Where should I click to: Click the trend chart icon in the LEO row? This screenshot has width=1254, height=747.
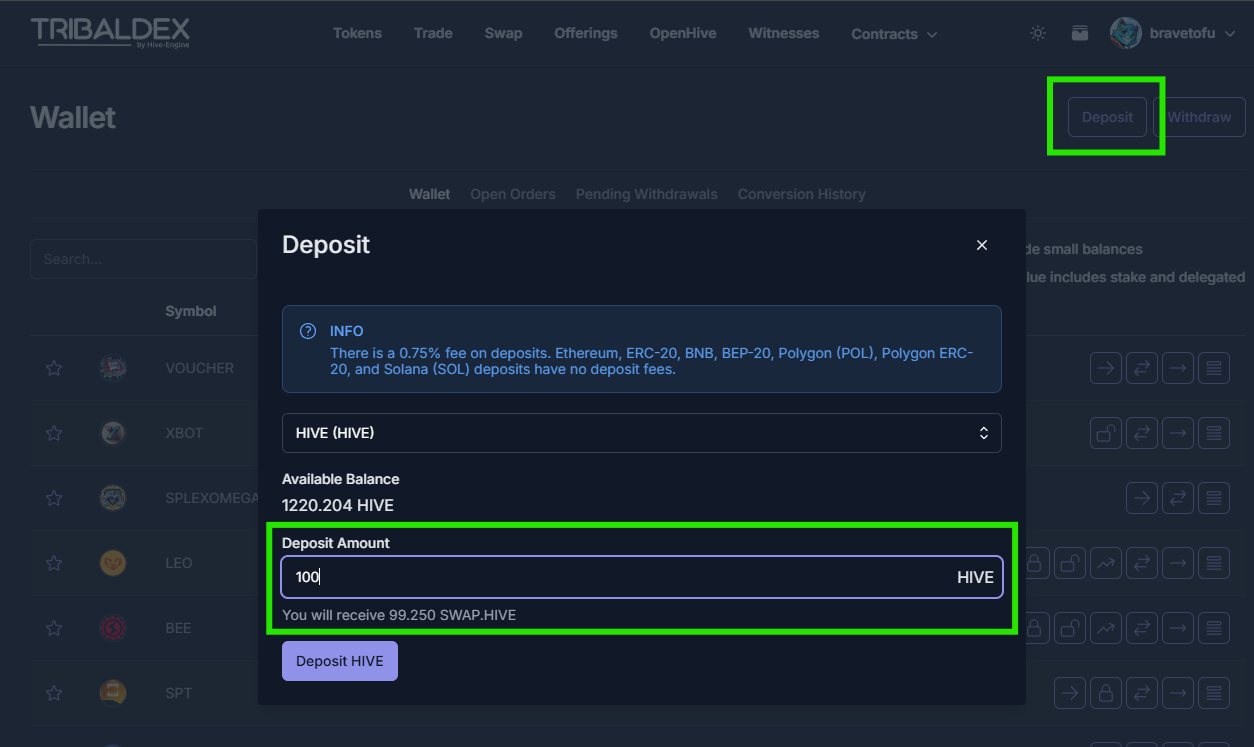coord(1106,563)
